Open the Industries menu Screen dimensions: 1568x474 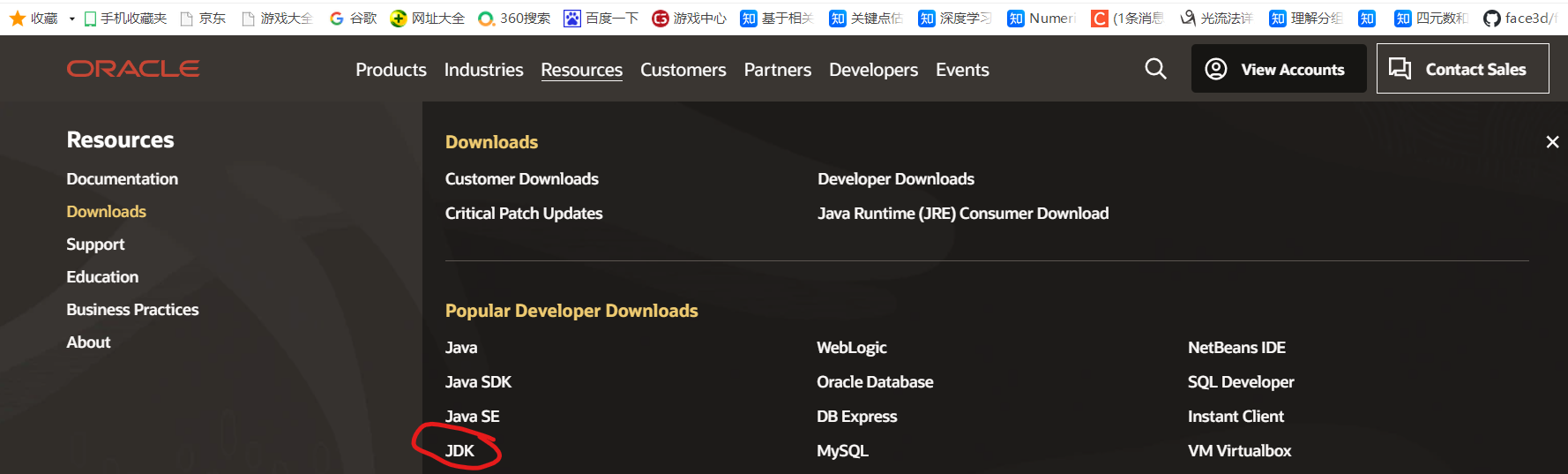click(x=483, y=70)
